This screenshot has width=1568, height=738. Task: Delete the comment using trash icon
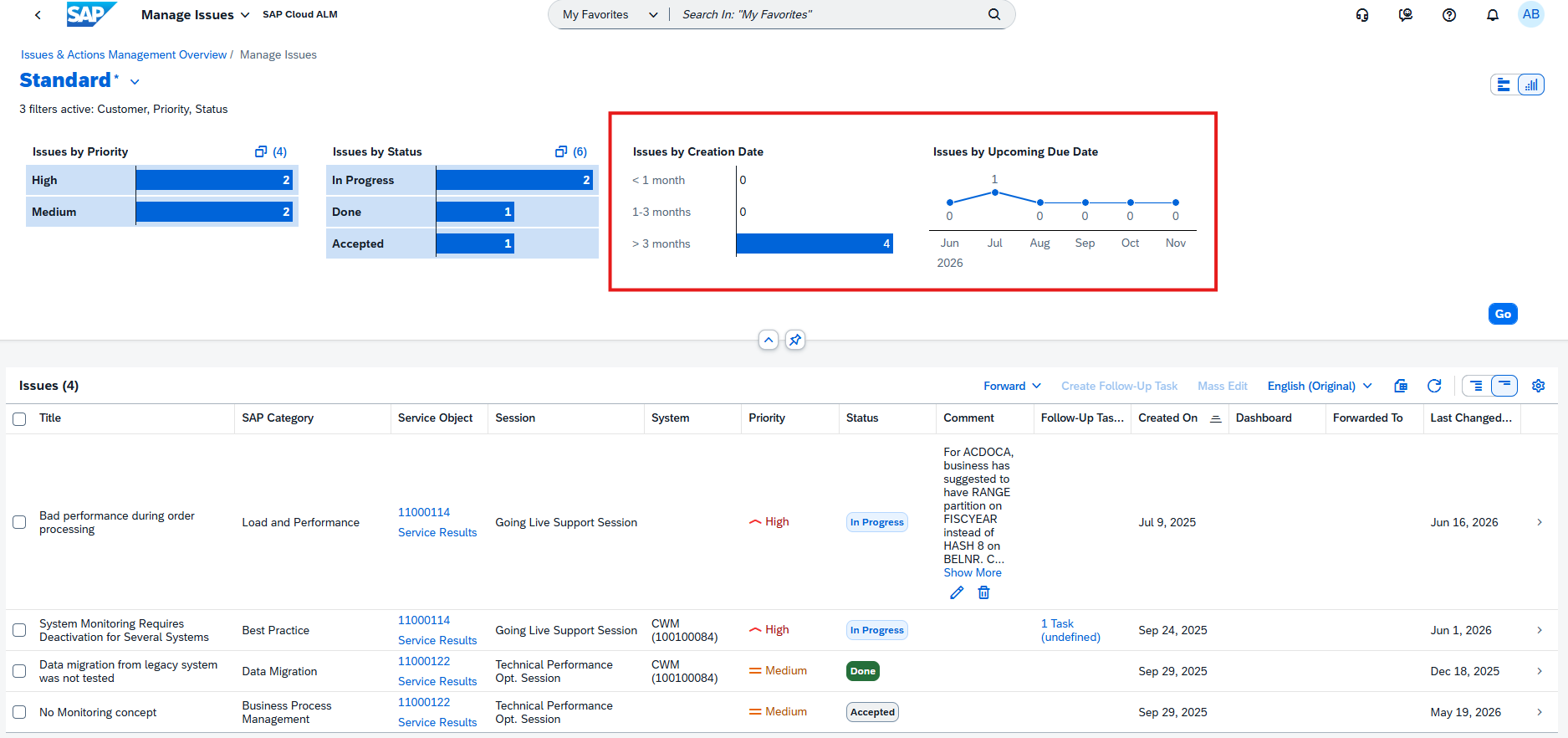(x=984, y=592)
